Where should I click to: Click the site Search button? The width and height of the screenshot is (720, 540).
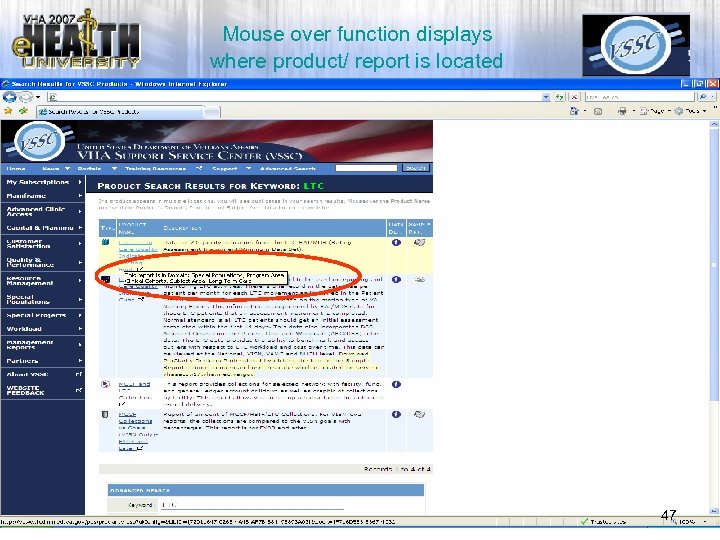tap(416, 168)
